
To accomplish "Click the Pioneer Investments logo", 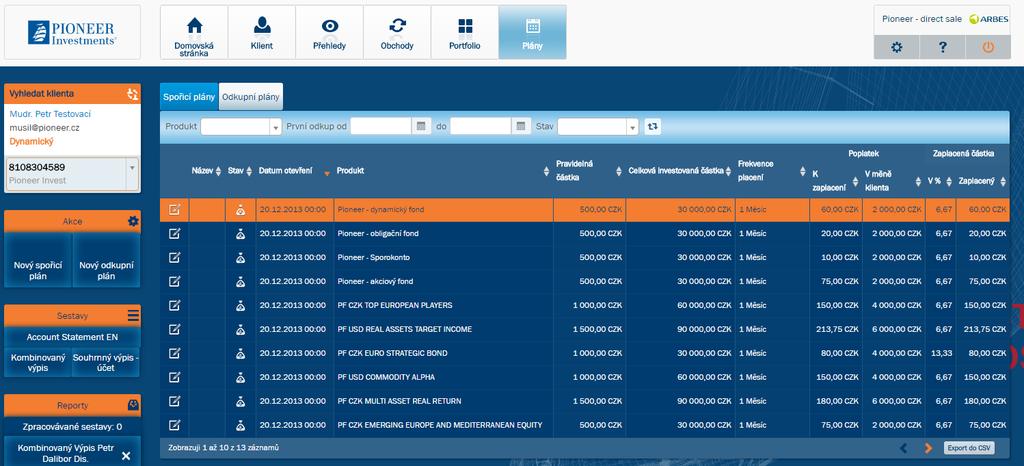I will coord(72,32).
